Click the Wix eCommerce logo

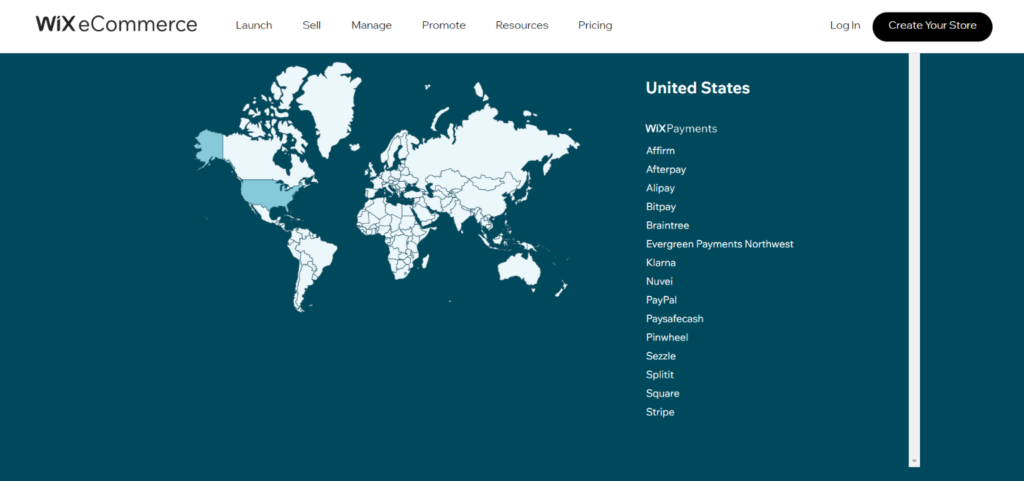116,24
